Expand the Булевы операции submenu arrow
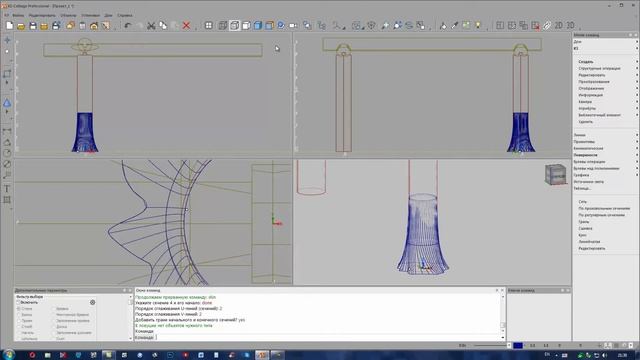 click(636, 162)
